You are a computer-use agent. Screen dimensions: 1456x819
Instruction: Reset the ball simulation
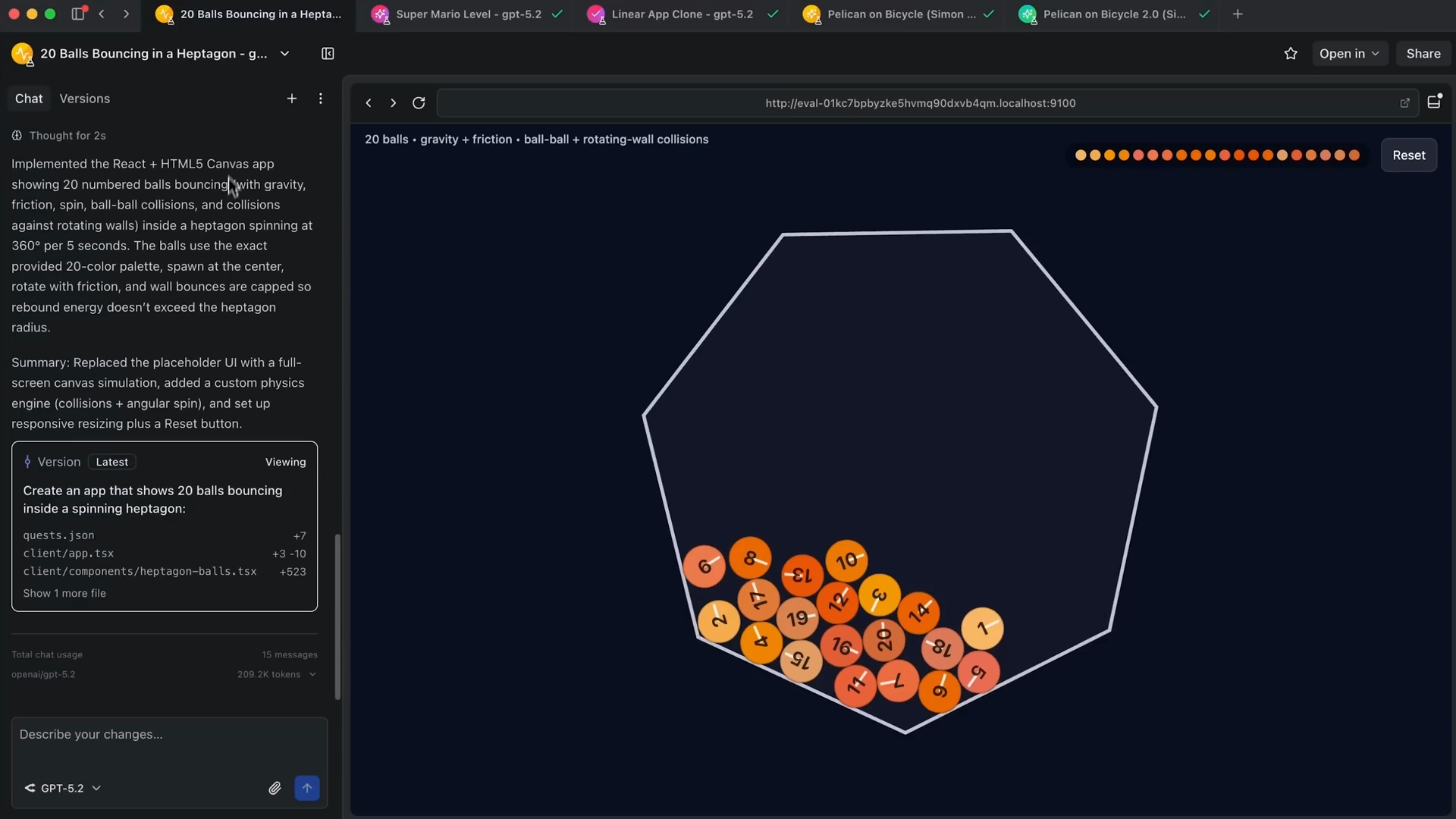[x=1409, y=155]
